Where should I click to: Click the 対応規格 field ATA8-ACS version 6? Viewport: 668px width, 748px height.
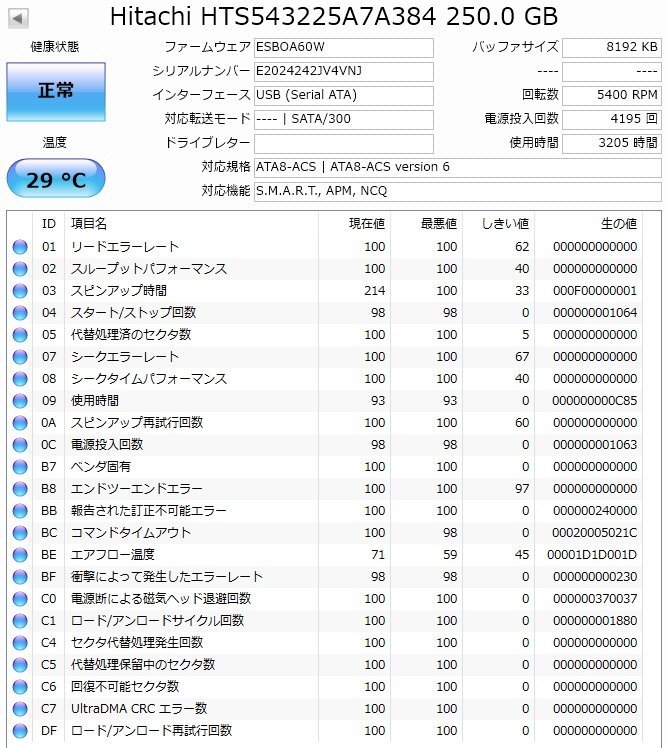pos(458,167)
